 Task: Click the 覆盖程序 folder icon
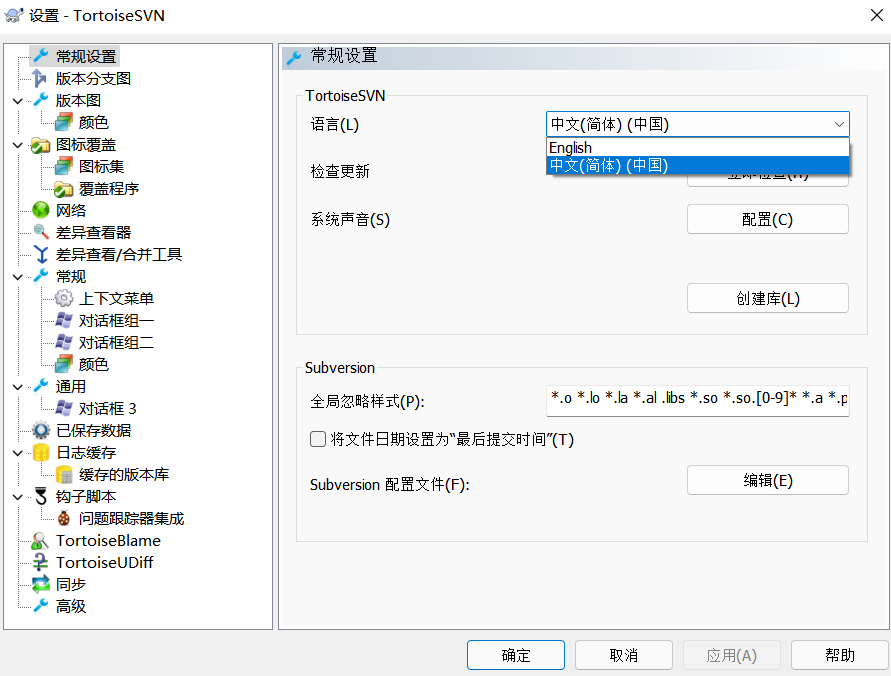click(64, 188)
